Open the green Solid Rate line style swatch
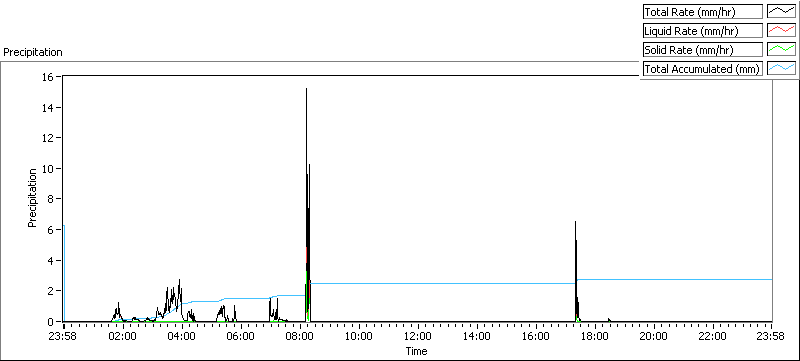Screen dimensions: 800x361 (x=782, y=50)
